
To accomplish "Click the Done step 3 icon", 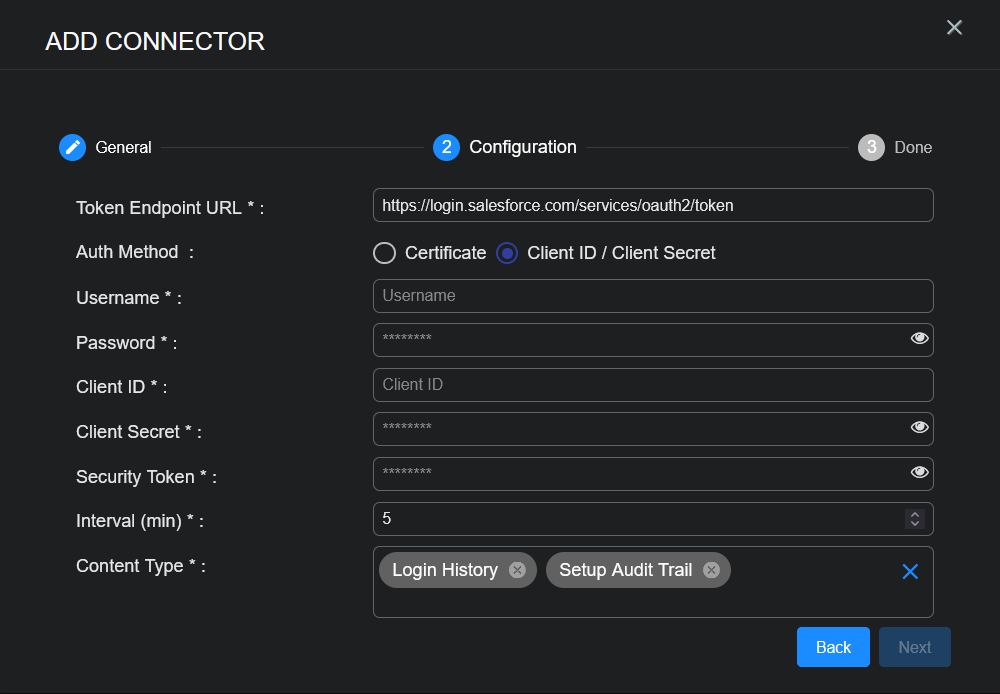I will [871, 147].
